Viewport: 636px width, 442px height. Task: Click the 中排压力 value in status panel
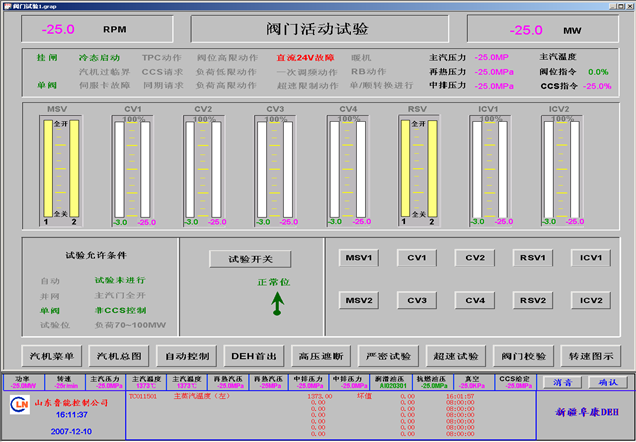494,86
